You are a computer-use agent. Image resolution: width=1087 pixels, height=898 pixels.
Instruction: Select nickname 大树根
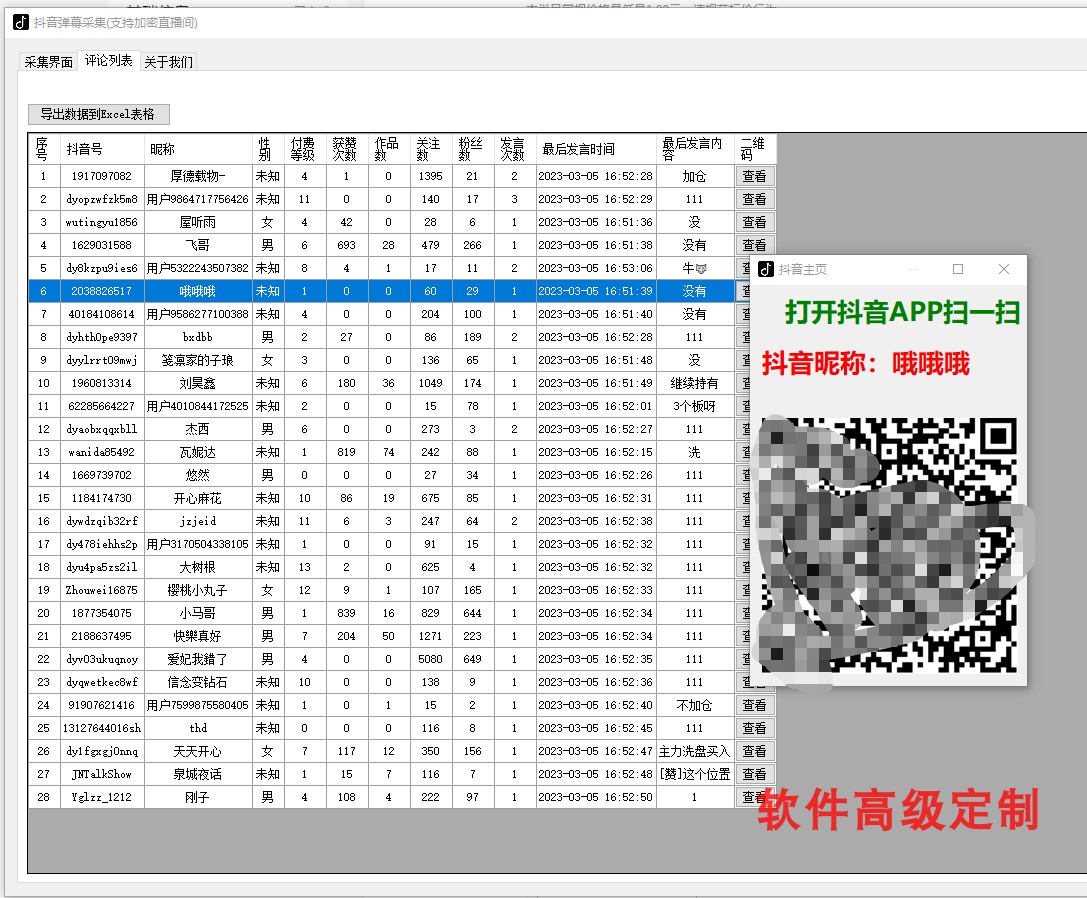coord(198,567)
